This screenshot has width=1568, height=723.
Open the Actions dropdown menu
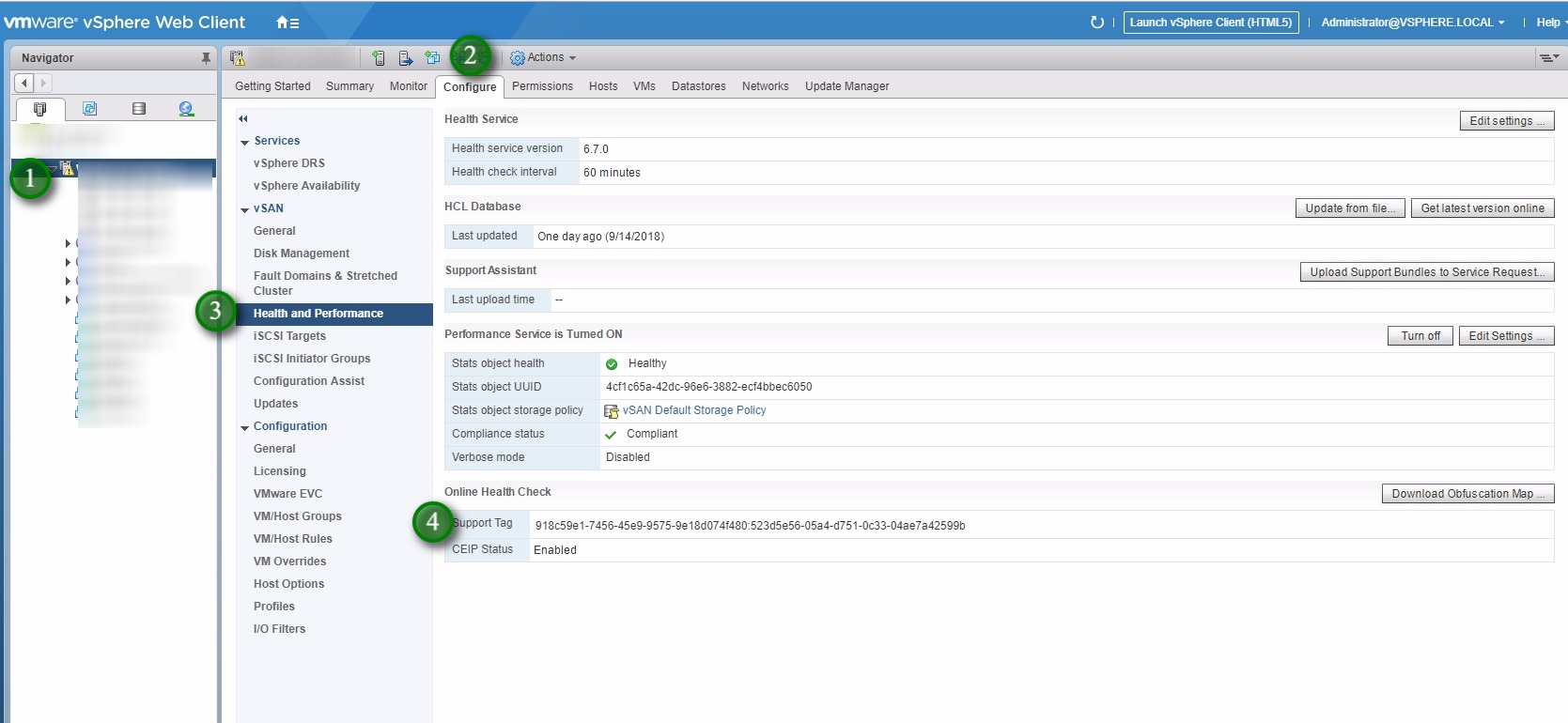tap(543, 58)
